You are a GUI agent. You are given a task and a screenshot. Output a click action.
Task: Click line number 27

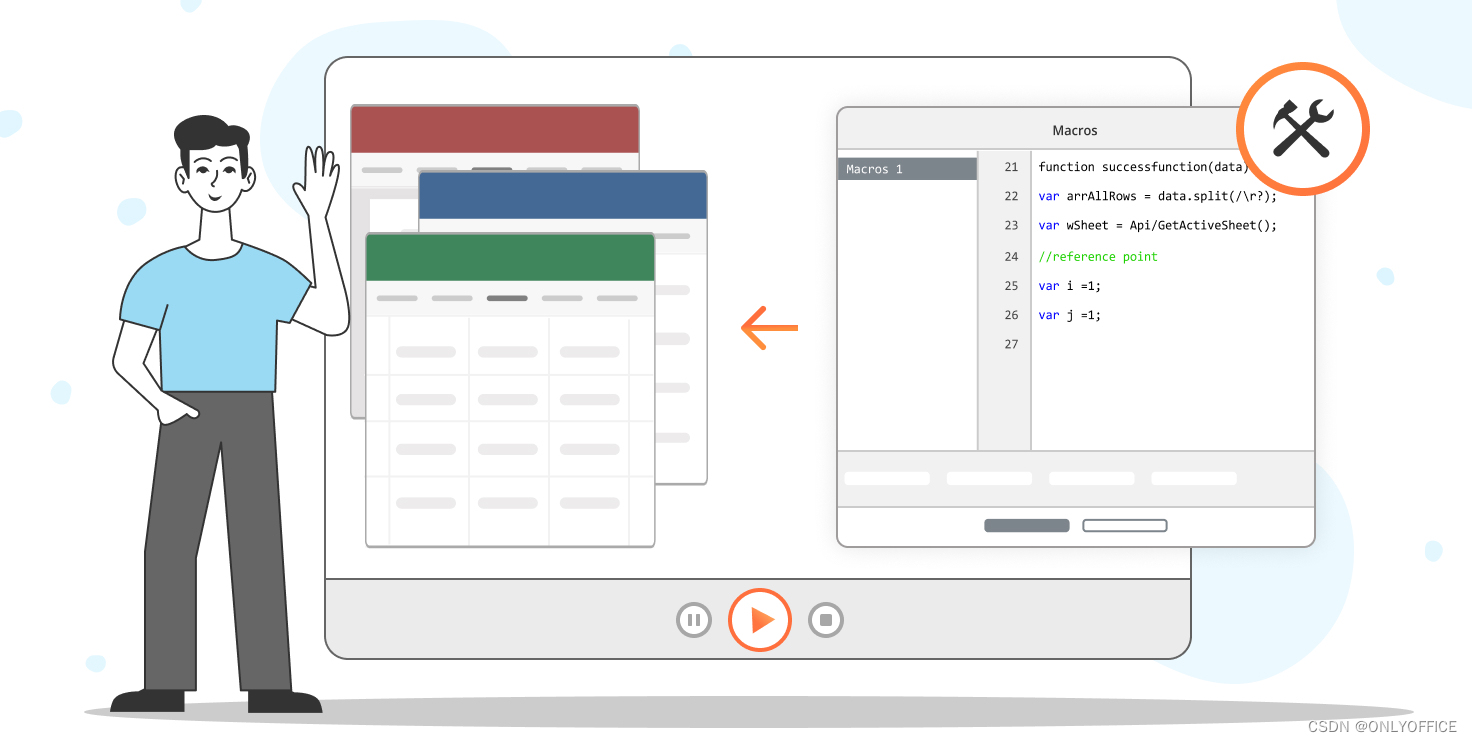tap(1011, 344)
